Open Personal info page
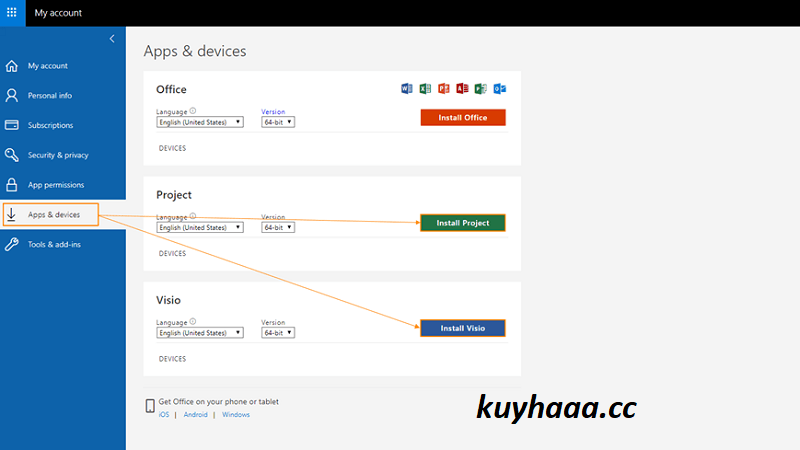 click(x=49, y=95)
